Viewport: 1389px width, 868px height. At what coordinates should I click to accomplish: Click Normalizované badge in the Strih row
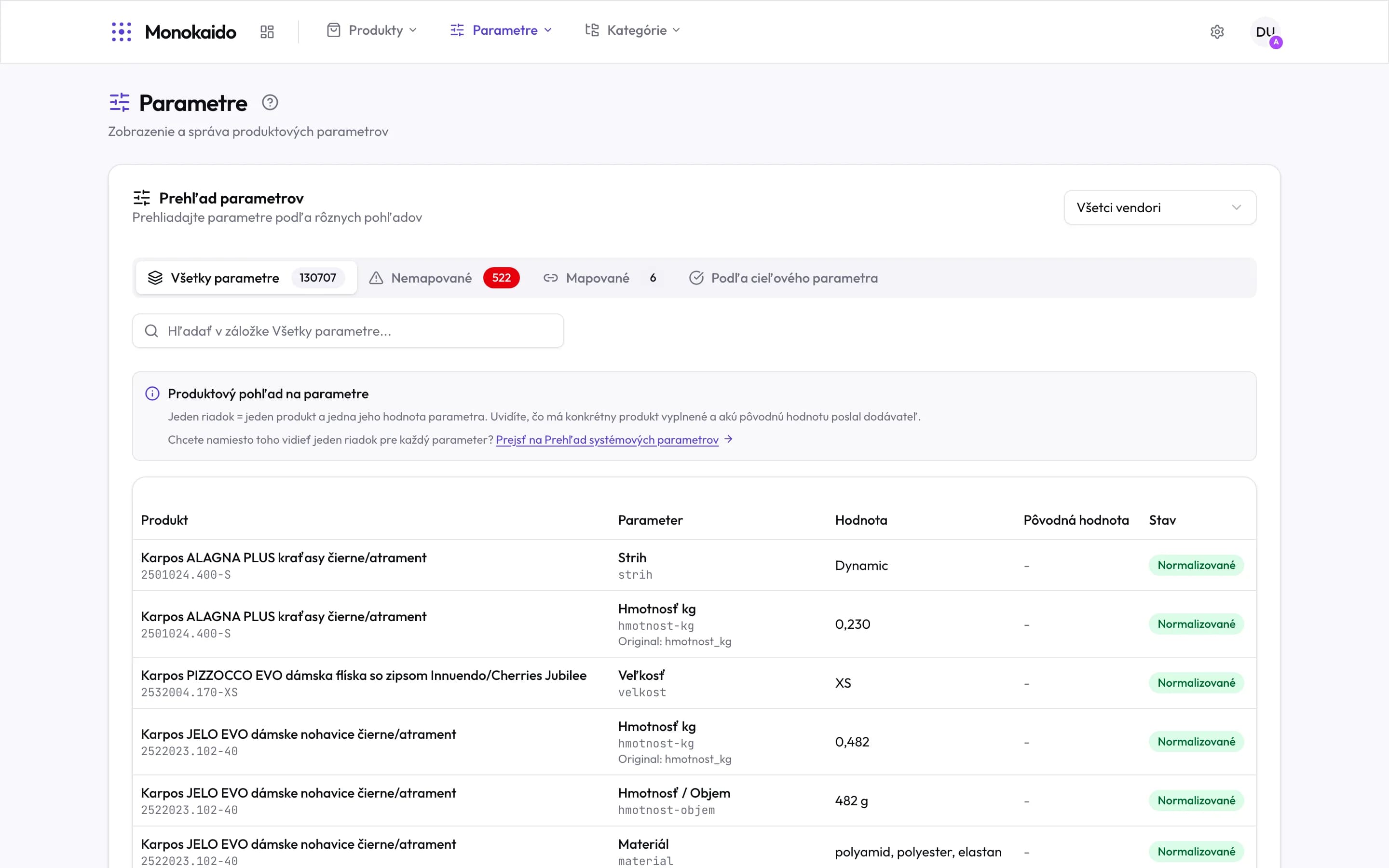[1196, 566]
